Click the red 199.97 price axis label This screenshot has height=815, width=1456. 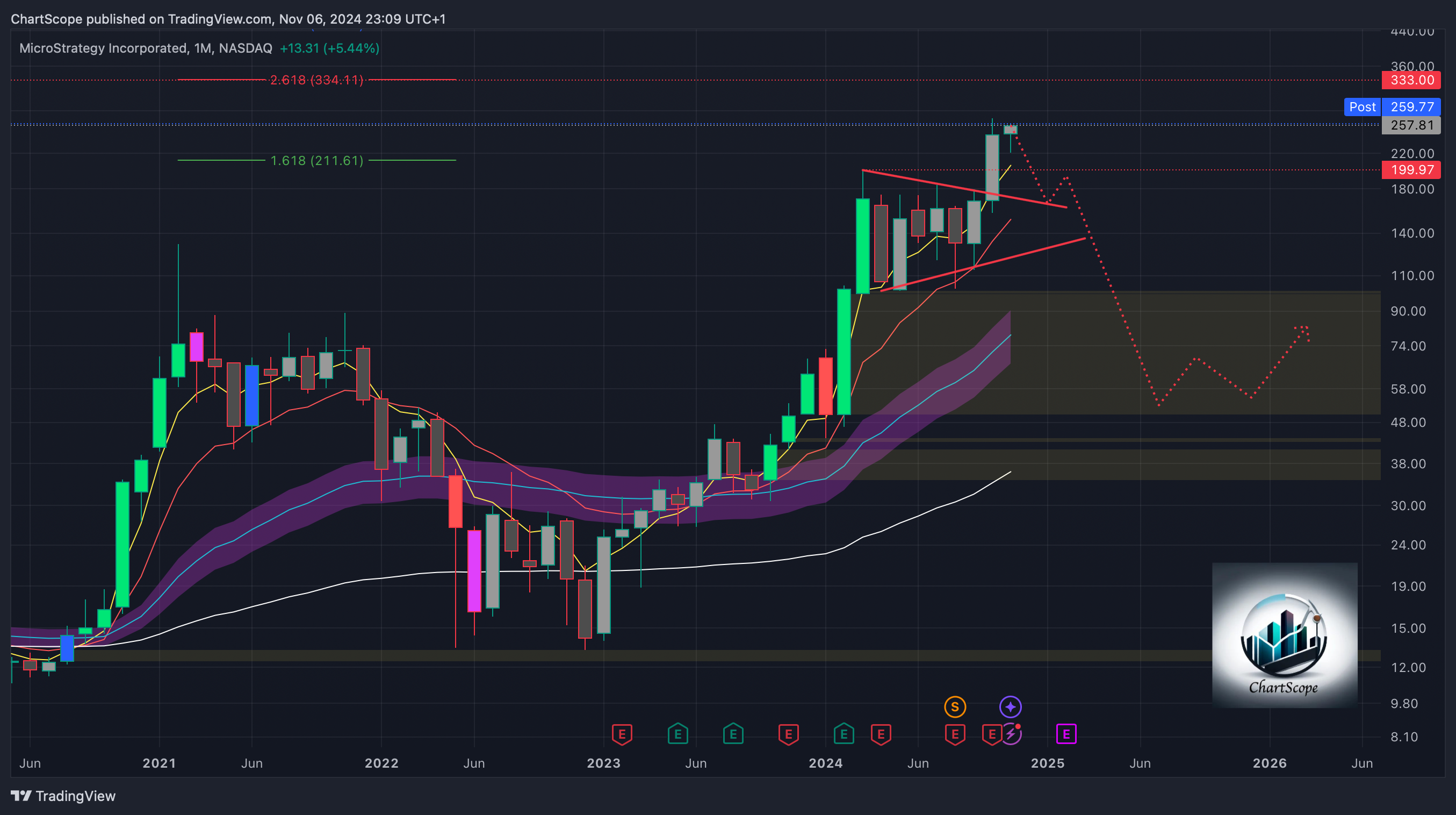1411,170
